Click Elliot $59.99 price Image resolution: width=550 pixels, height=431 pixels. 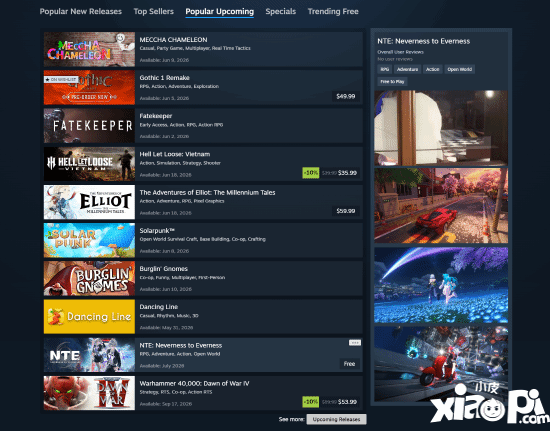point(346,211)
